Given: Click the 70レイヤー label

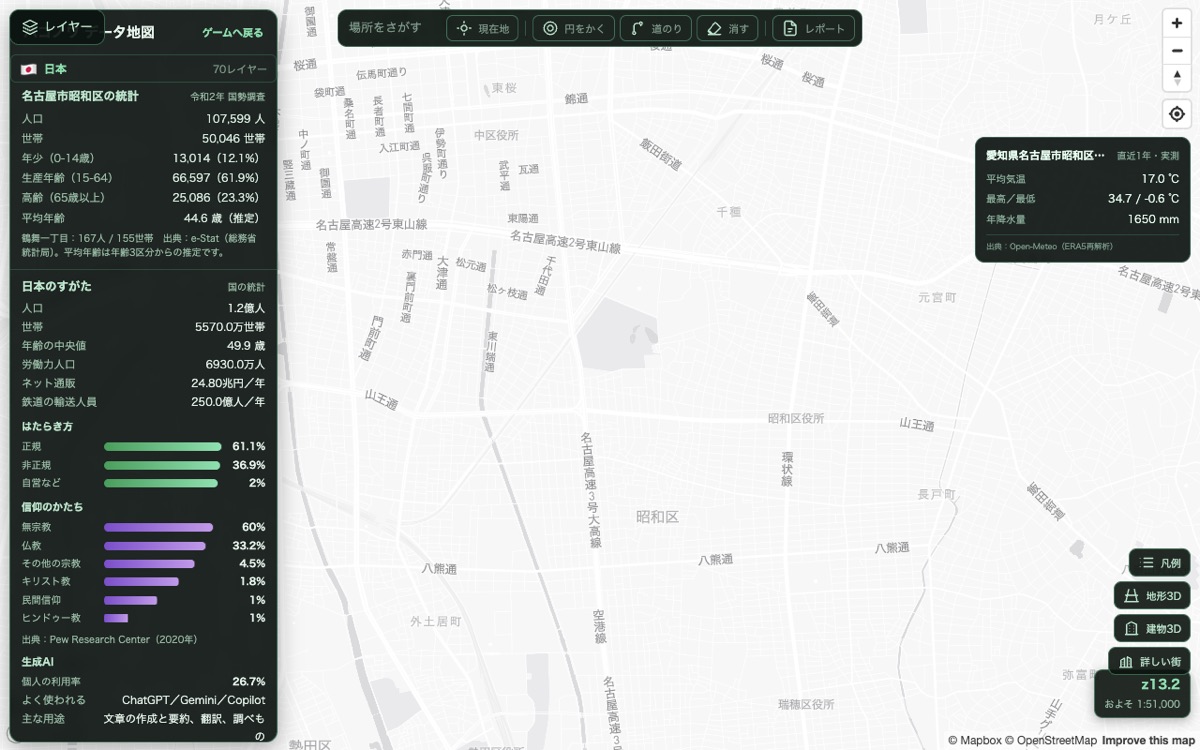Looking at the screenshot, I should (x=240, y=69).
